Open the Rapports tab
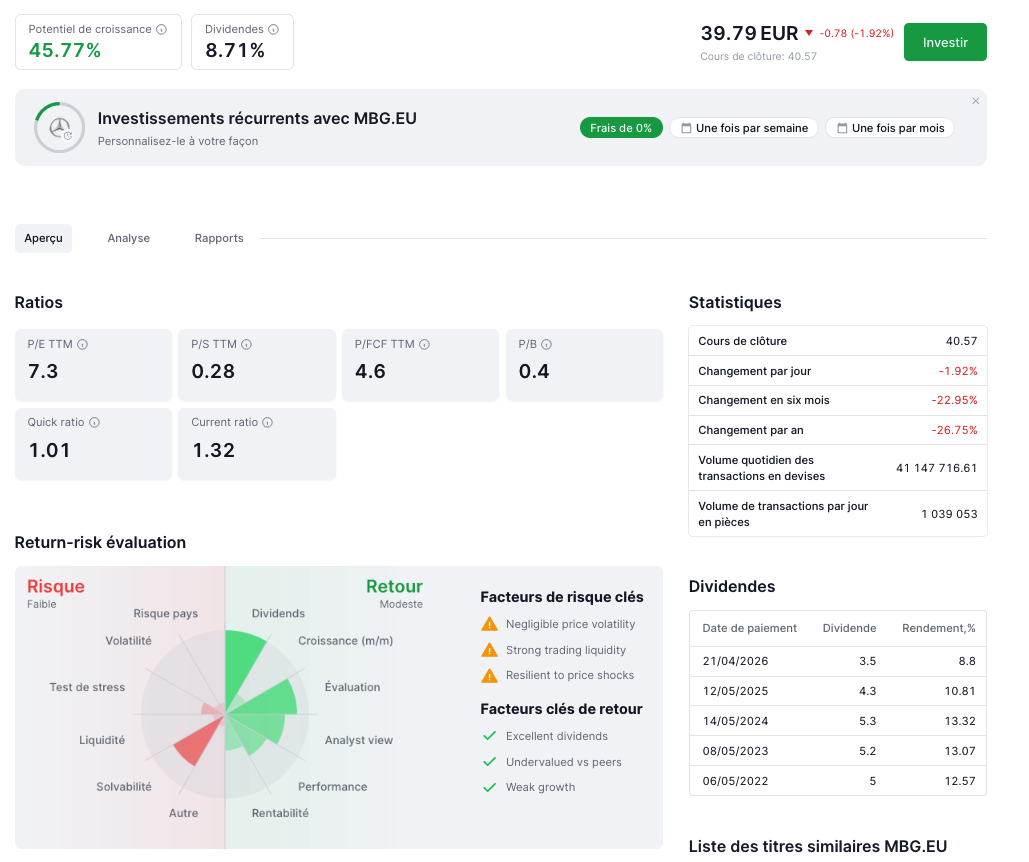1029x862 pixels. 219,238
